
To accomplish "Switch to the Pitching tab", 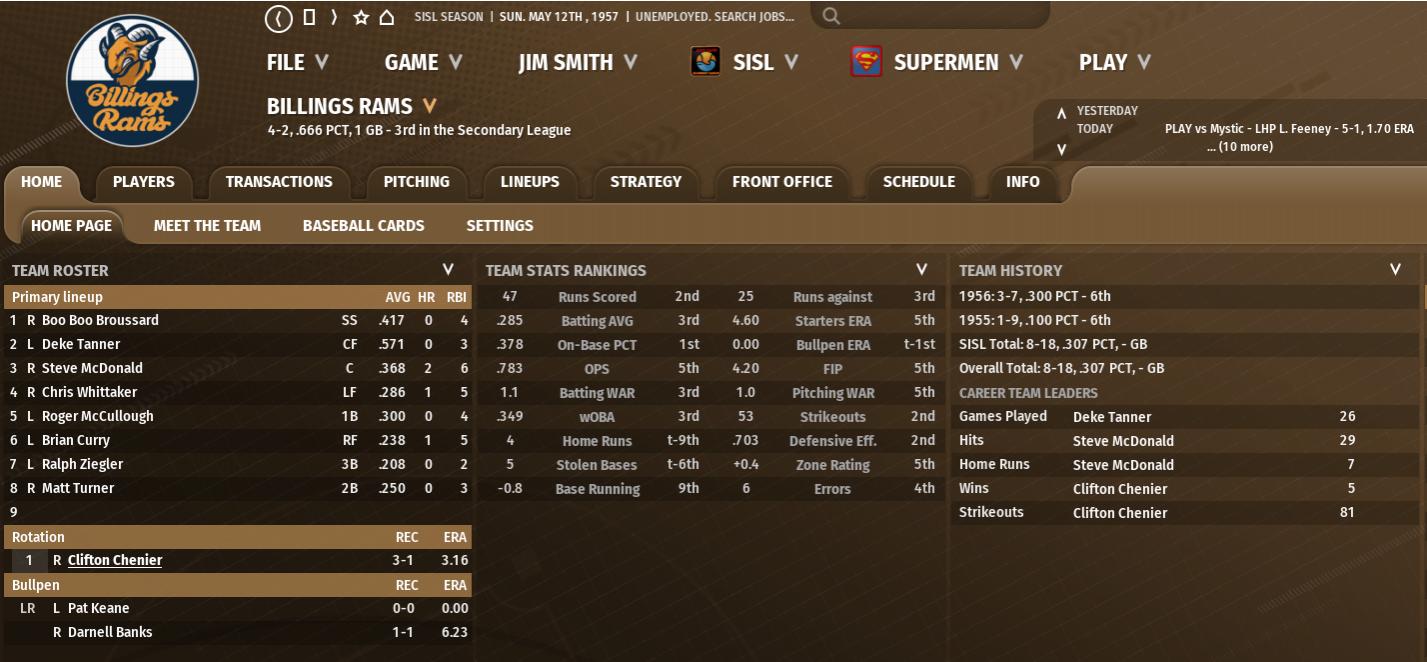I will click(x=416, y=182).
